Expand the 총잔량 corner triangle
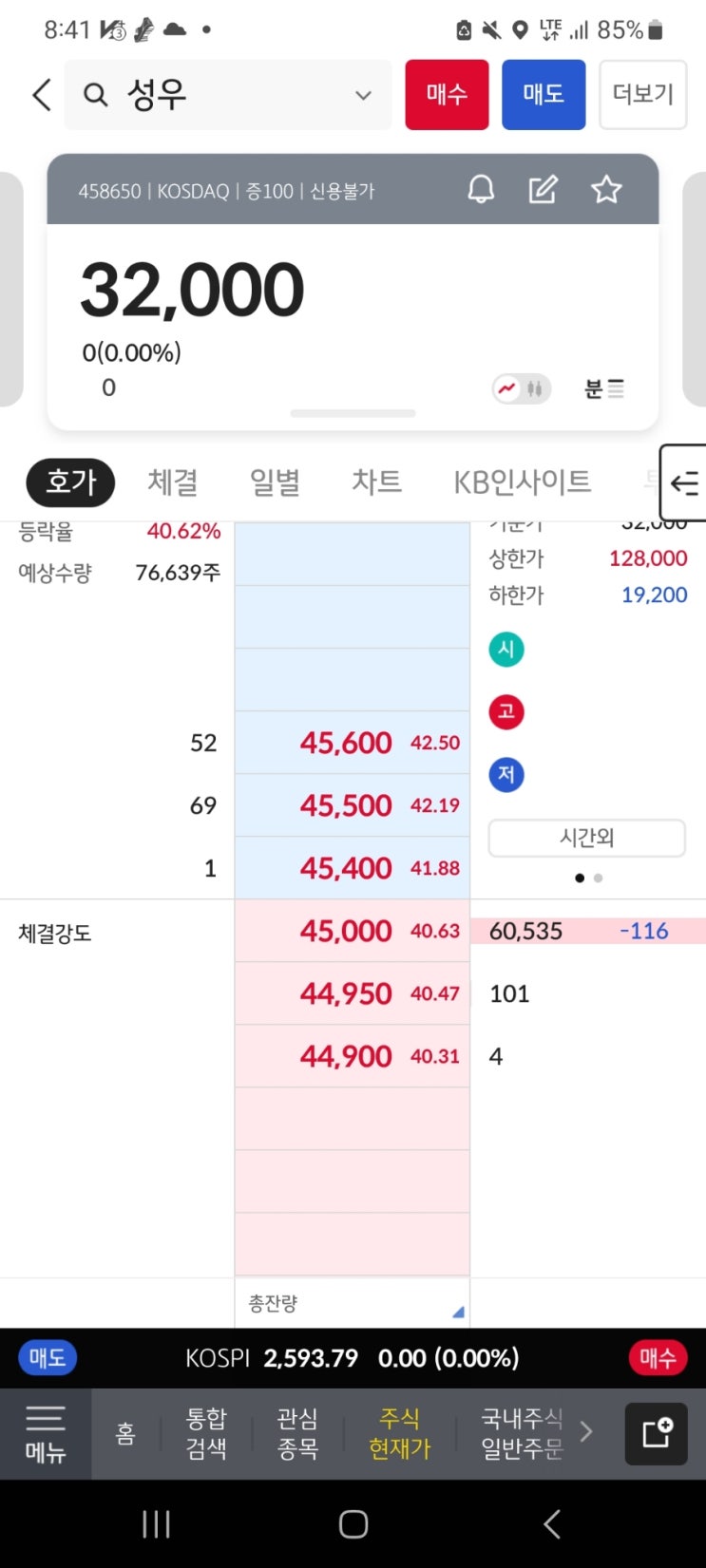Viewport: 706px width, 1568px height. [458, 1312]
